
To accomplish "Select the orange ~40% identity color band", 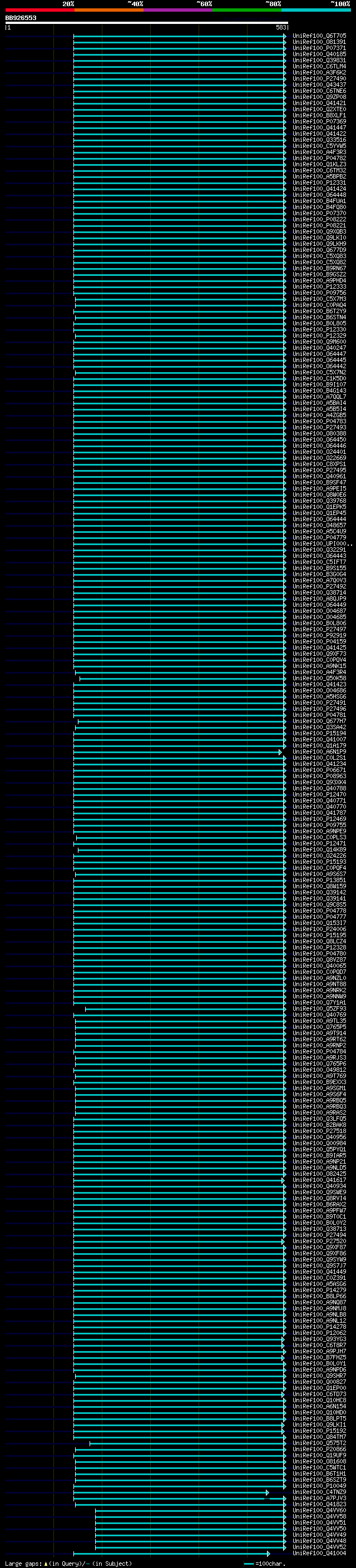I will (x=109, y=10).
